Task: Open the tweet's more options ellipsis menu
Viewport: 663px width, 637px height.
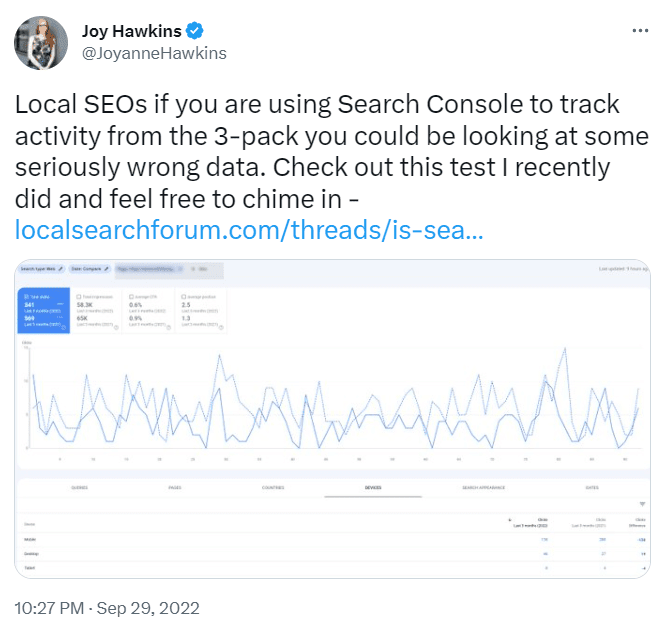Action: pyautogui.click(x=640, y=30)
